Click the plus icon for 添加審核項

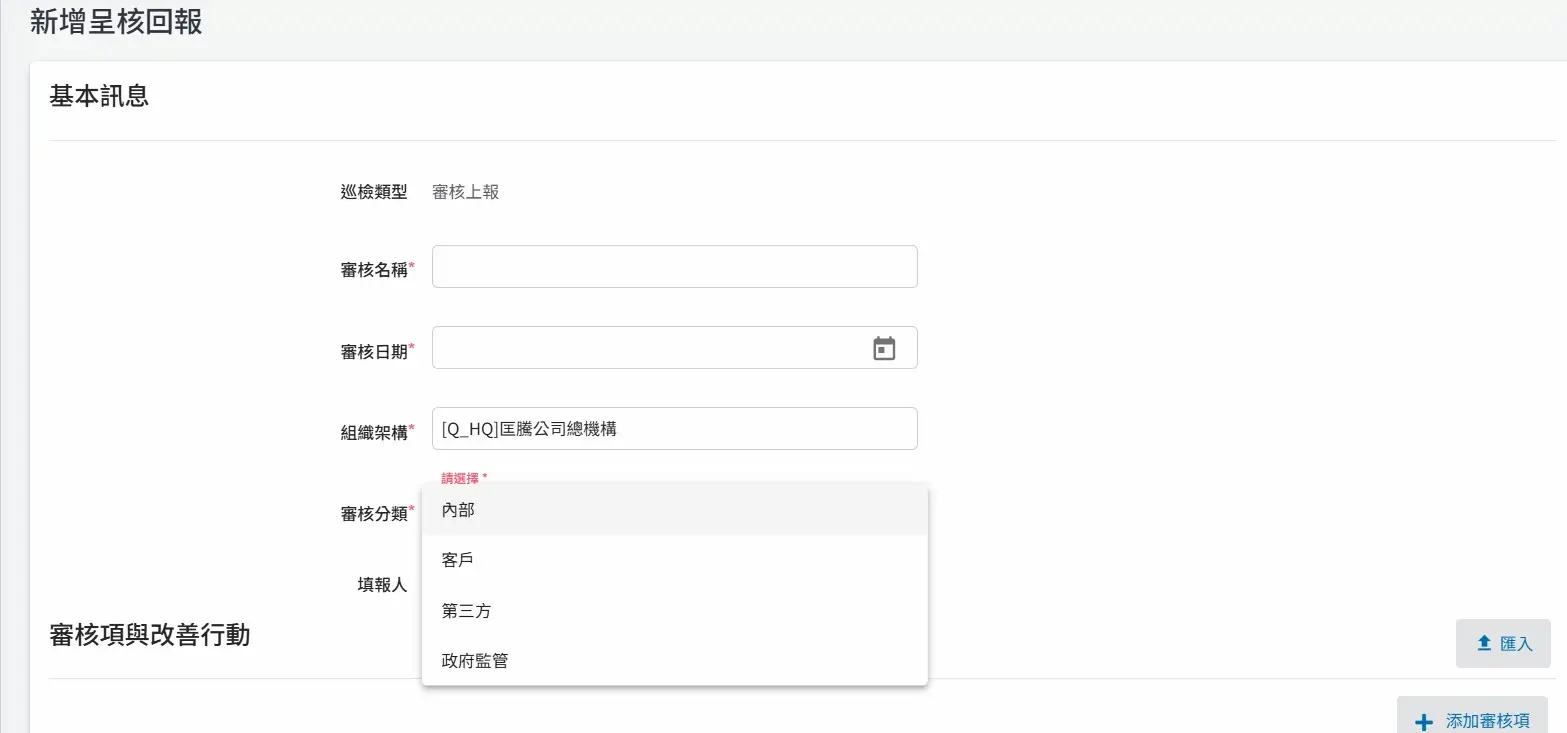1424,721
